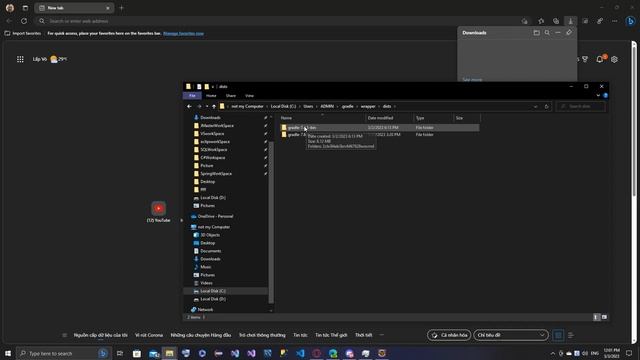Open Task View on the taskbar
640x360 pixels.
click(x=120, y=353)
